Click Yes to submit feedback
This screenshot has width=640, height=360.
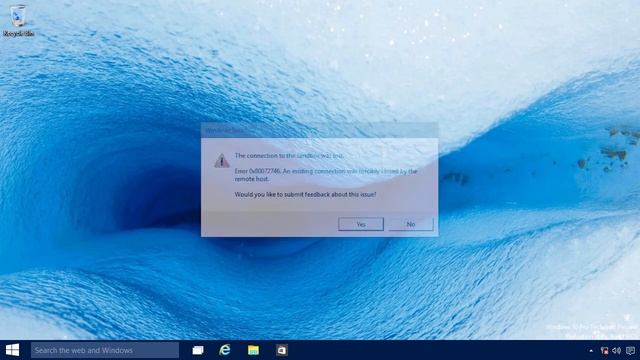[x=361, y=224]
